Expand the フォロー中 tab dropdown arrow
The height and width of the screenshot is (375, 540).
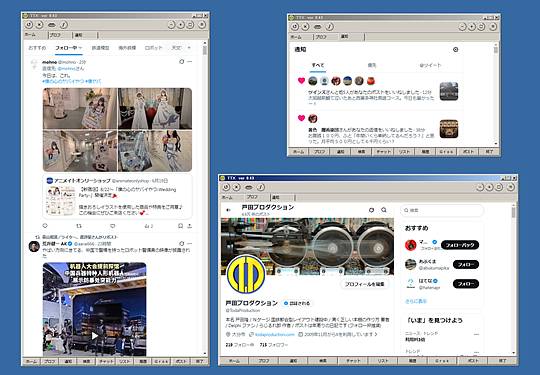[x=80, y=48]
